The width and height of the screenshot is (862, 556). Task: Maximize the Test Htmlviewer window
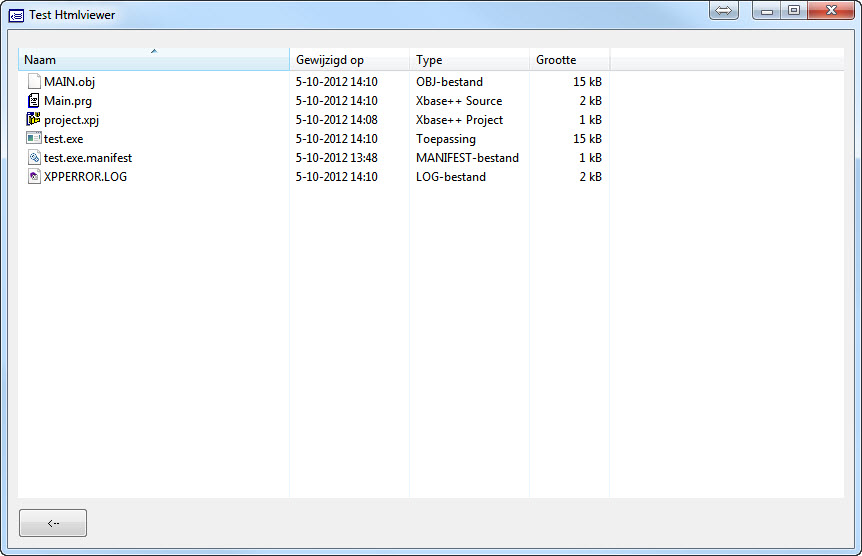(794, 10)
